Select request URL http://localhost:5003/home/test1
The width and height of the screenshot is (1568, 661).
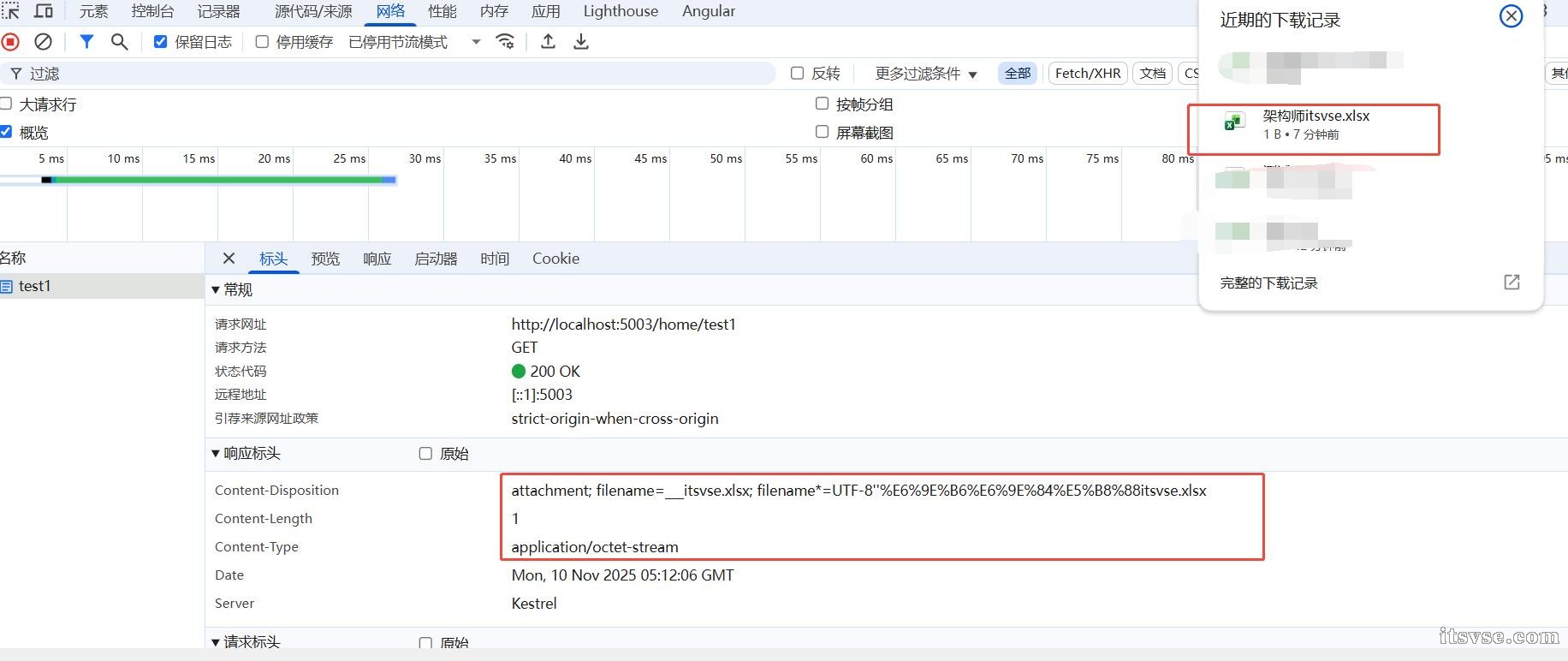click(x=623, y=325)
